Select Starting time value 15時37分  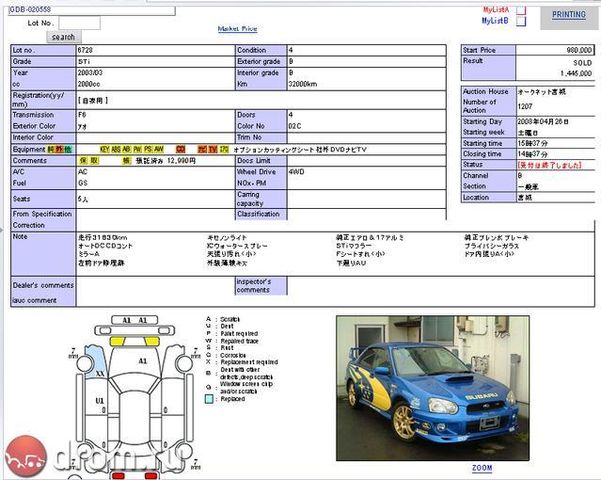(532, 143)
